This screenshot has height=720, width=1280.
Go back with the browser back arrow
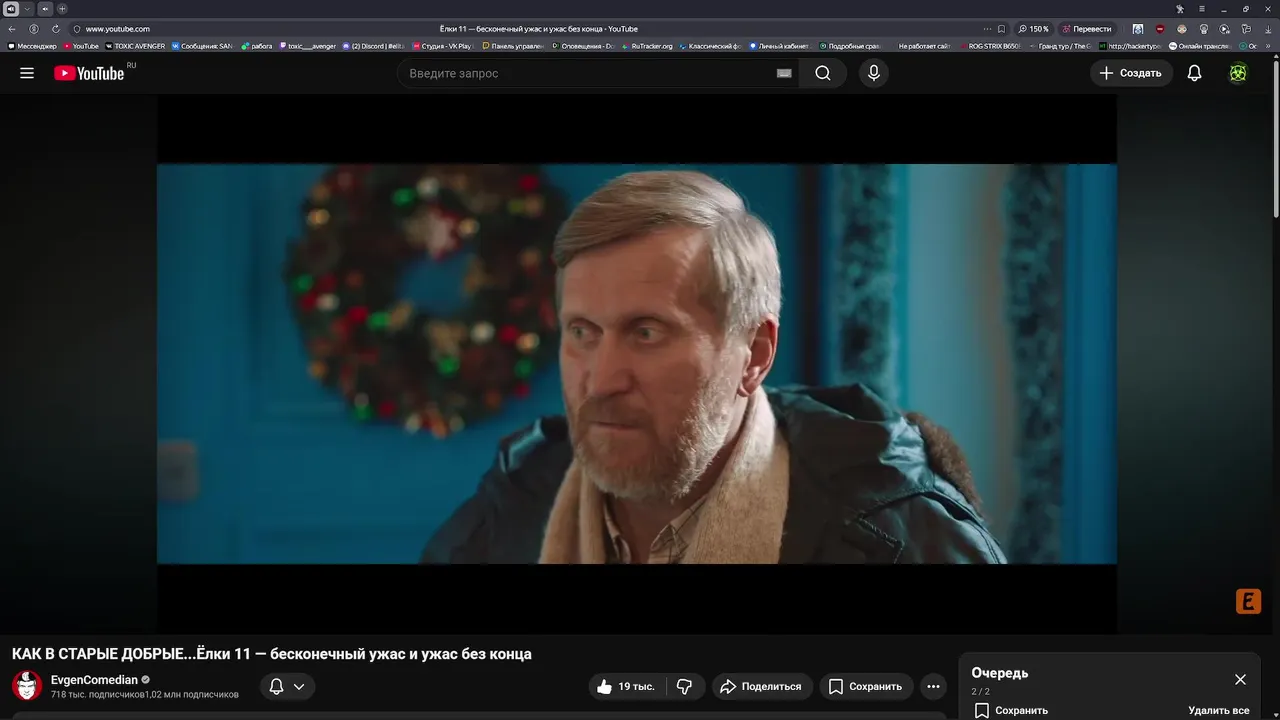(12, 29)
